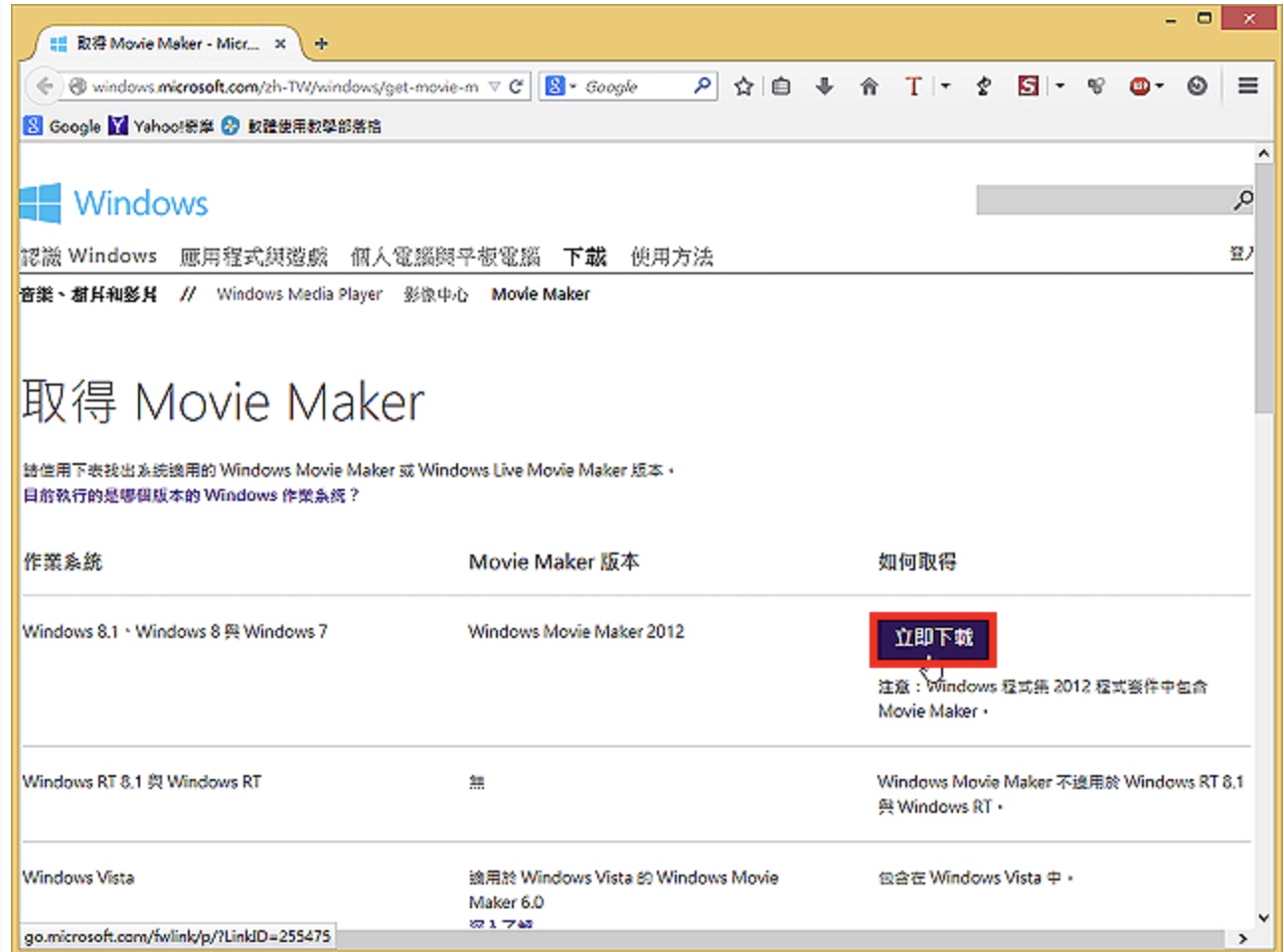
Task: Click the 如何取得 column header
Action: point(917,561)
